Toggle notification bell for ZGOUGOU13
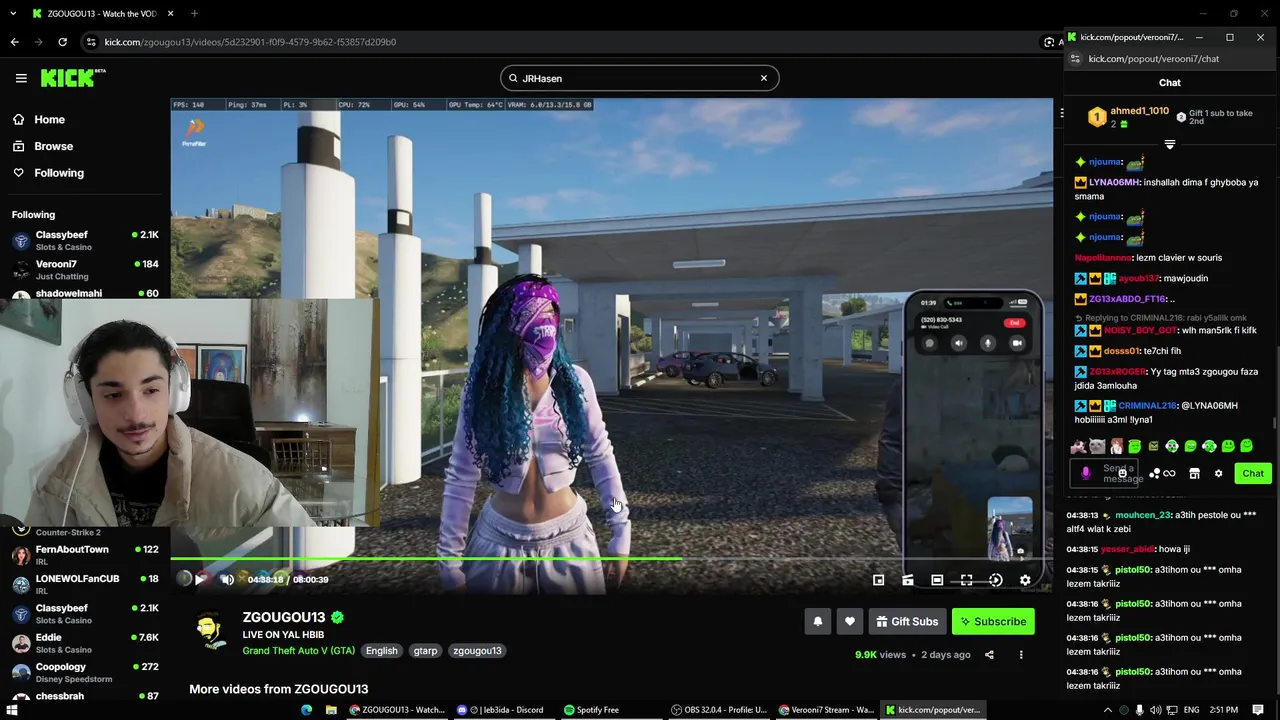The height and width of the screenshot is (720, 1280). tap(818, 621)
